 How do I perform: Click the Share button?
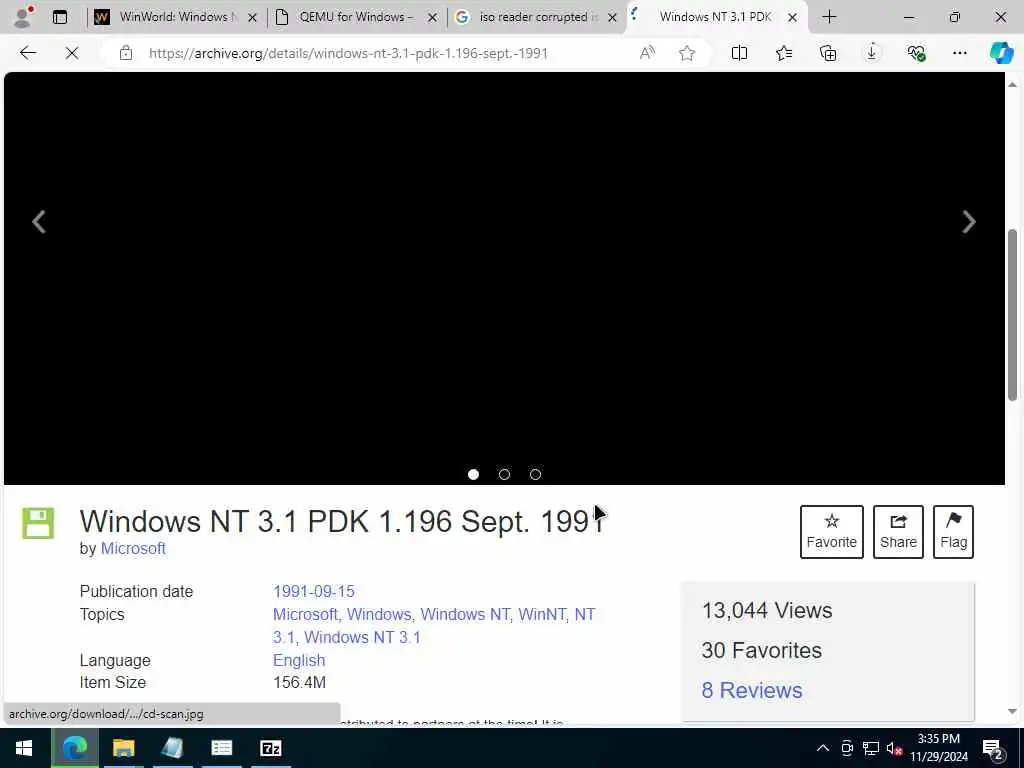pos(898,532)
